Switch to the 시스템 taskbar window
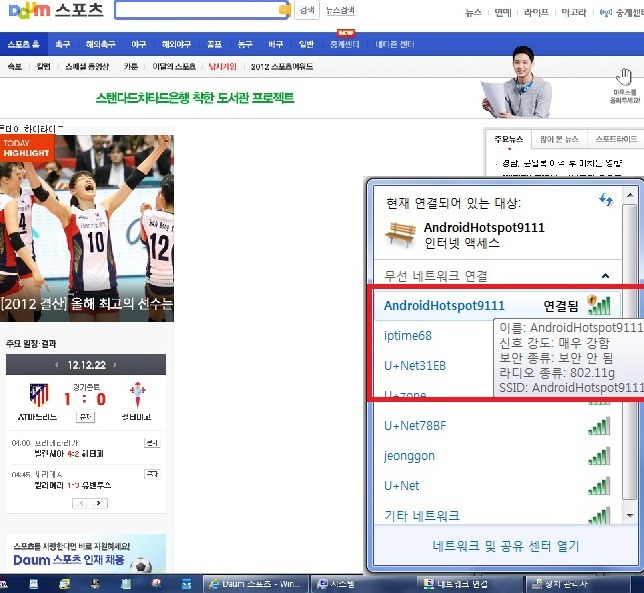This screenshot has height=593, width=644. (x=361, y=584)
